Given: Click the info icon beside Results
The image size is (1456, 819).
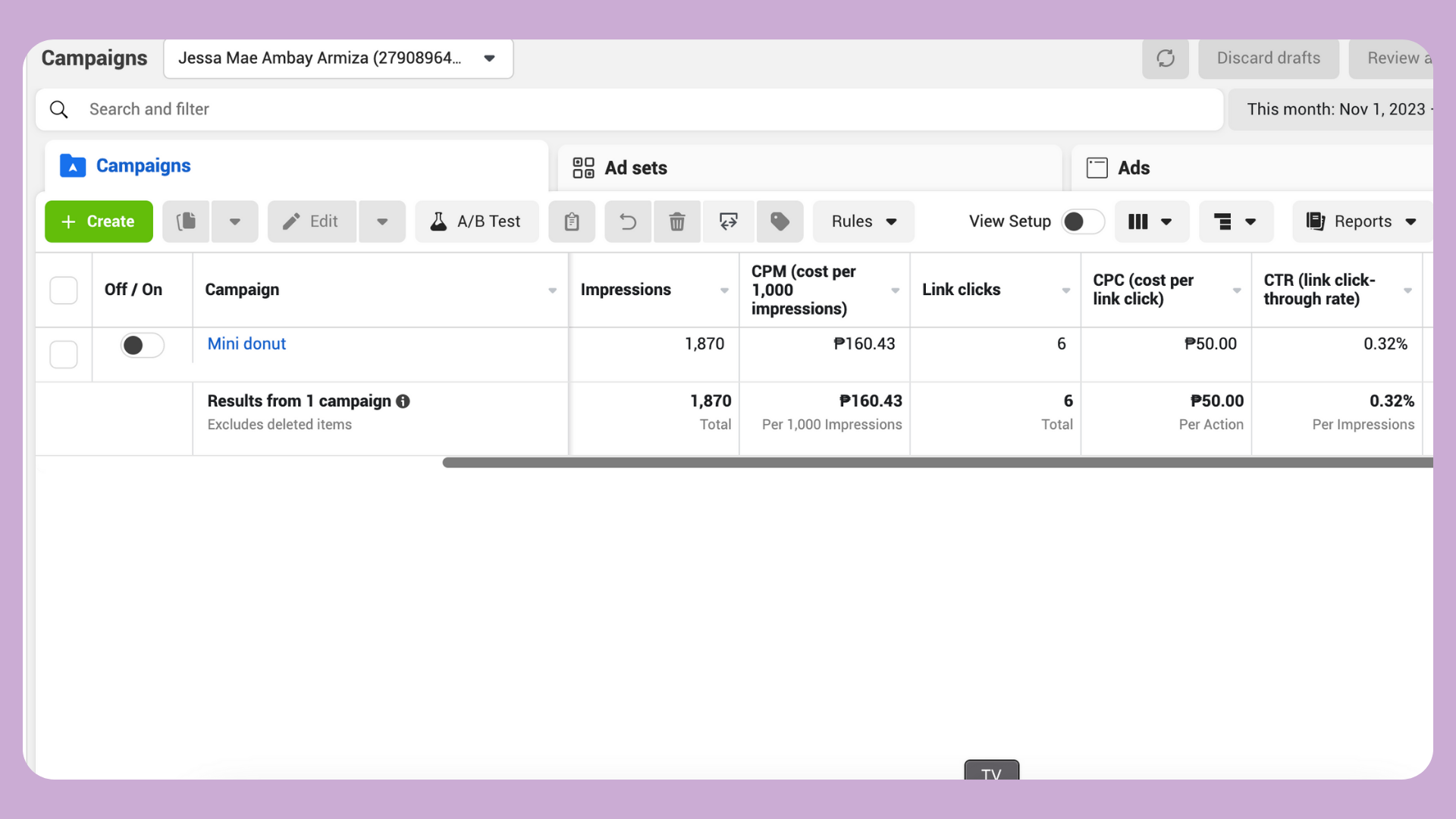Looking at the screenshot, I should pyautogui.click(x=403, y=401).
